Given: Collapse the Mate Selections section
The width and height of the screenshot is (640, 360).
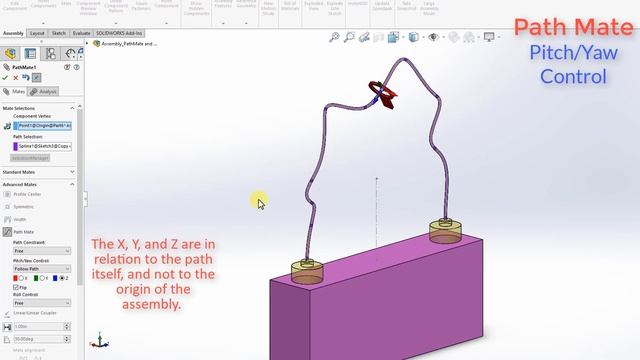Looking at the screenshot, I should 72,108.
